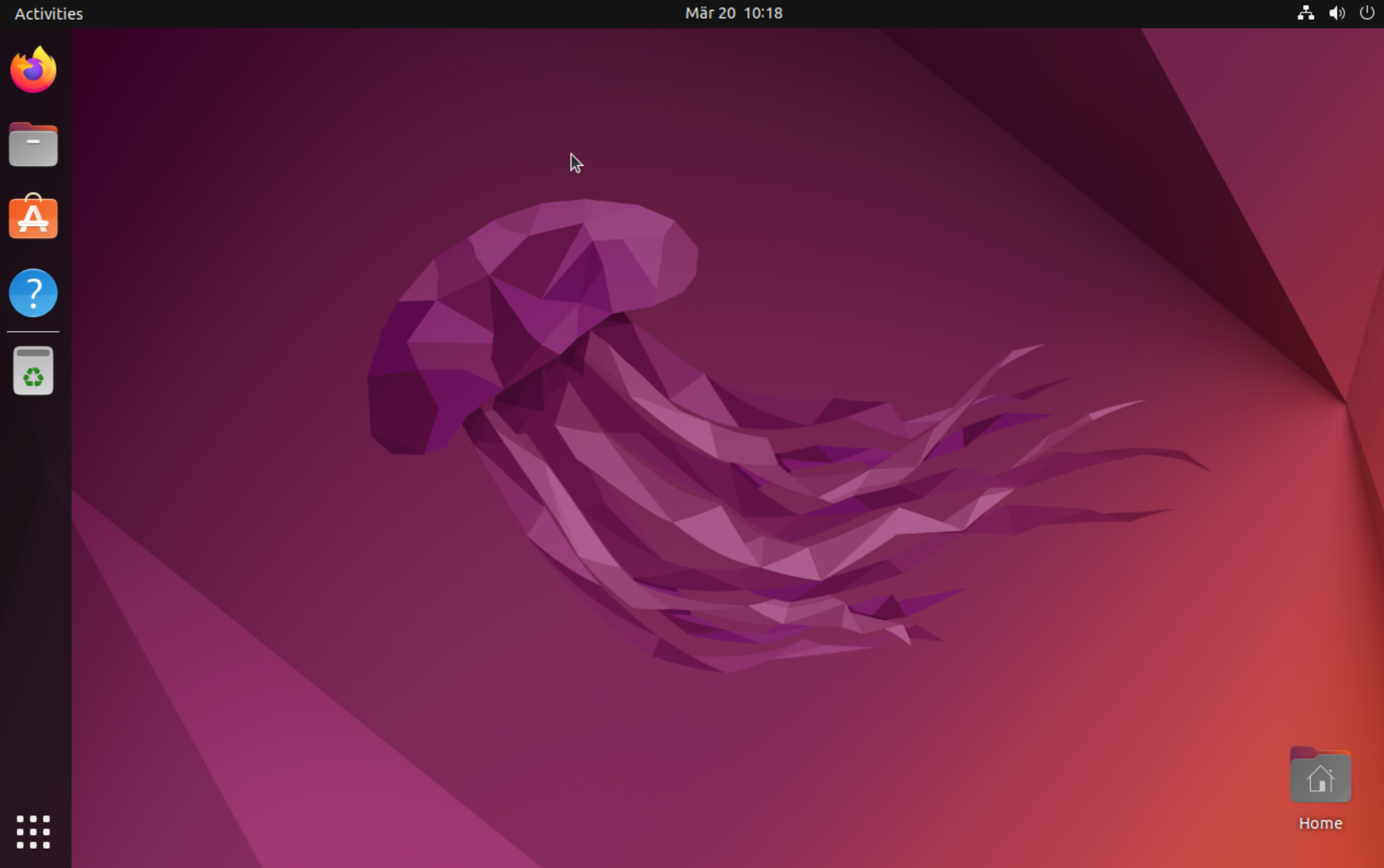Open Firefox from the dock
This screenshot has height=868, width=1384.
coord(34,70)
